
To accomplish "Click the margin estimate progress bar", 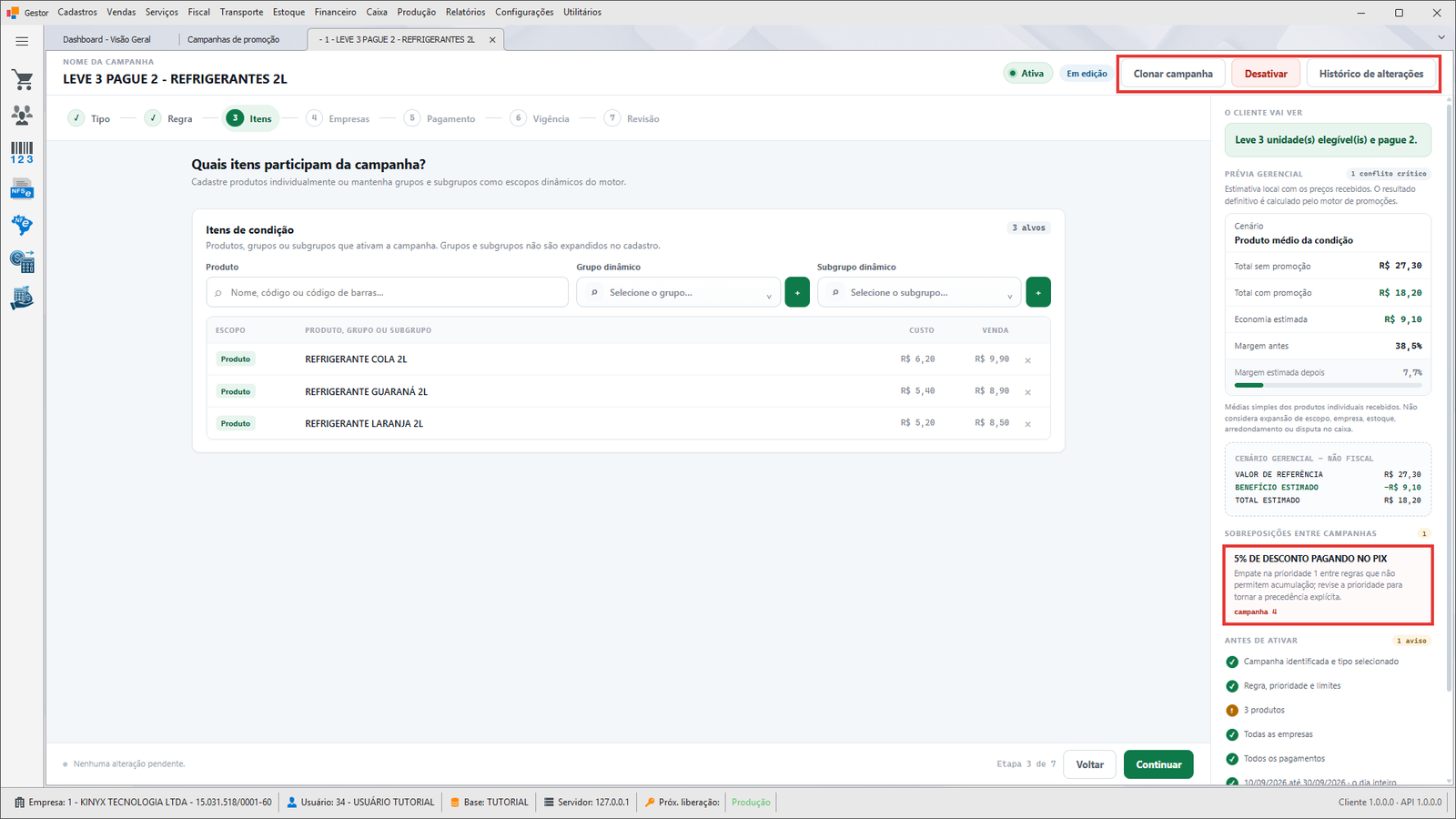I will (1328, 385).
